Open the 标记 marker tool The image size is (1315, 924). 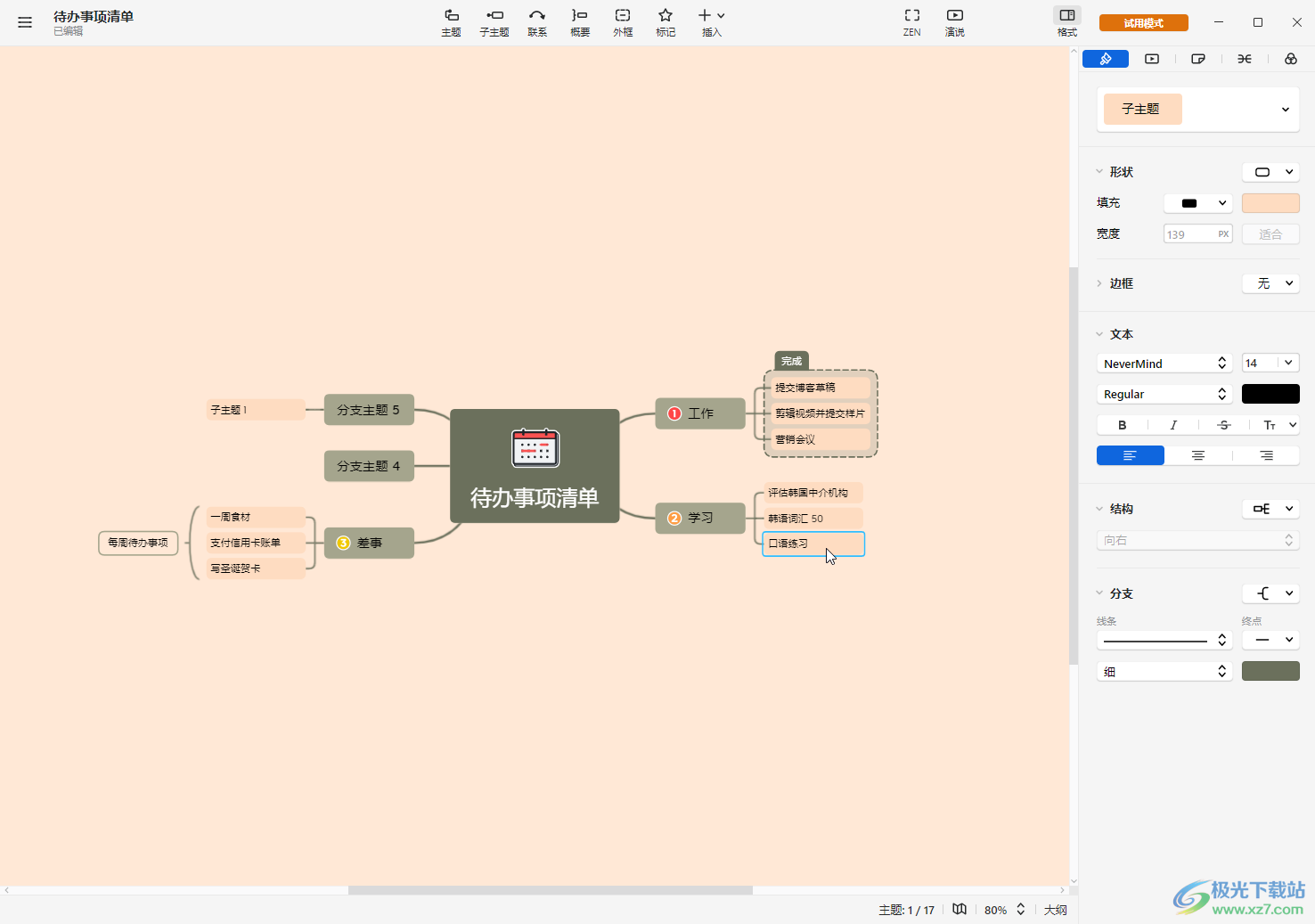pyautogui.click(x=666, y=22)
